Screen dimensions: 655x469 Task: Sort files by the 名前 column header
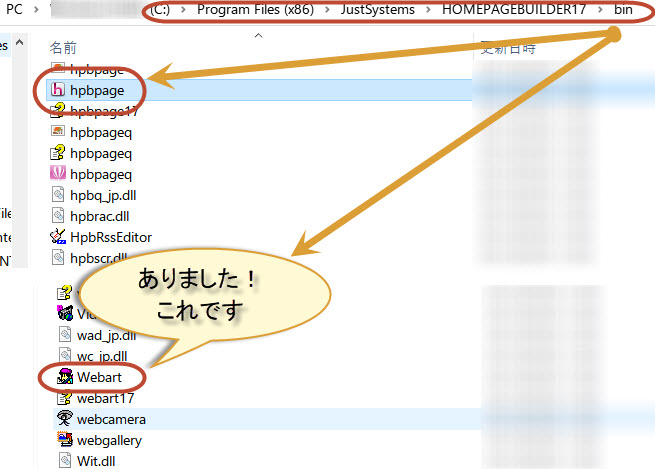point(63,48)
